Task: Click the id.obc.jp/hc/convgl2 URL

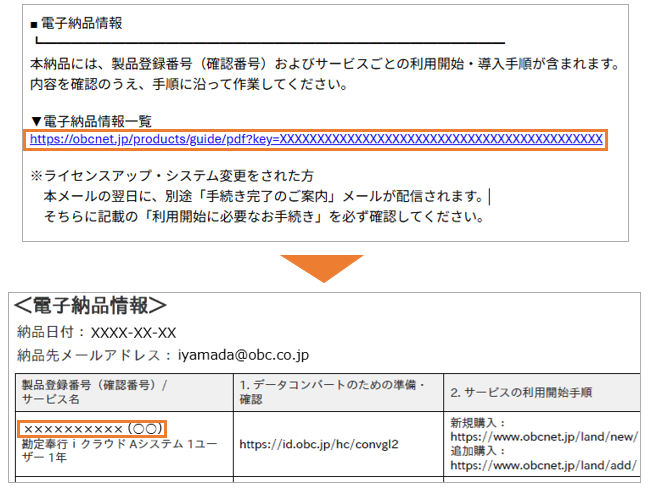Action: click(319, 444)
